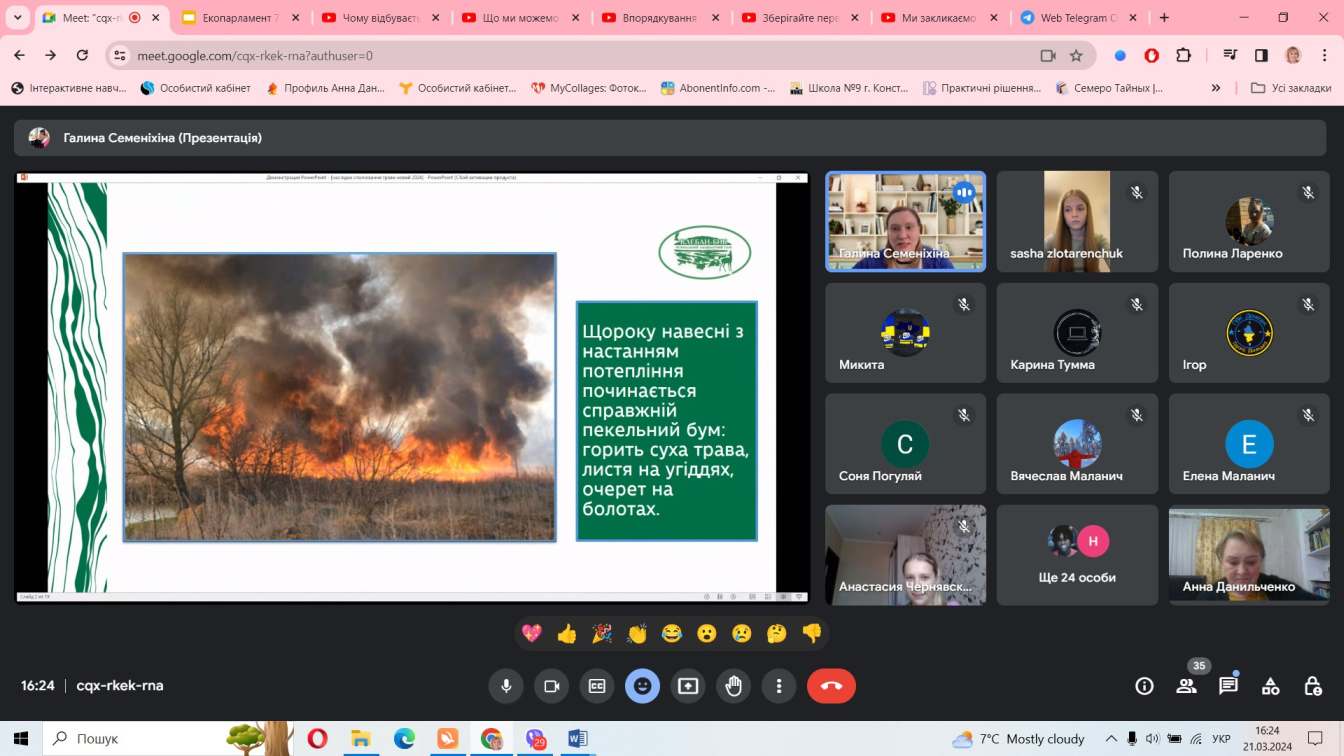
Task: Open more options three-dot menu
Action: (x=779, y=686)
